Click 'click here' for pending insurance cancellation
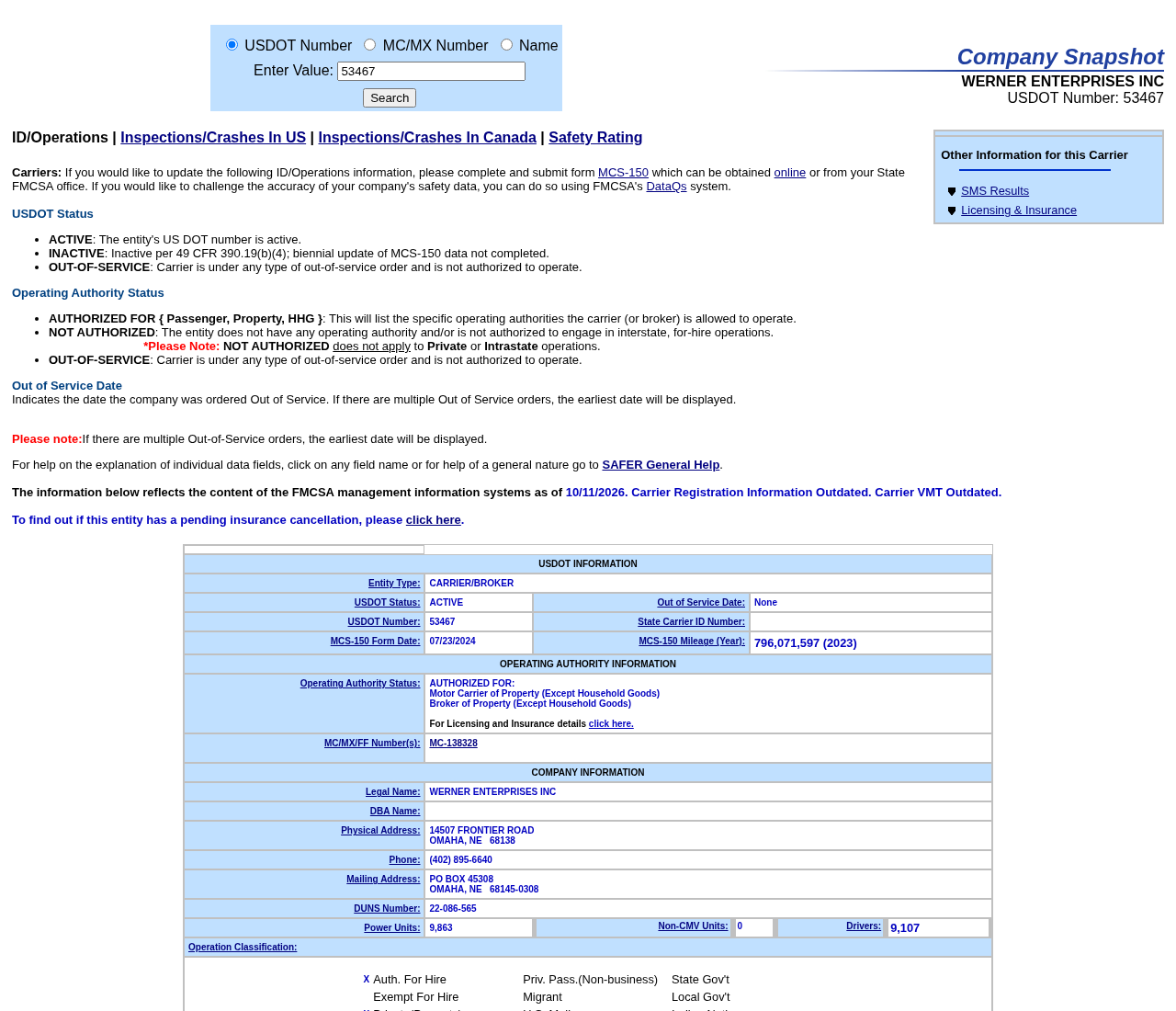The width and height of the screenshot is (1176, 1011). [434, 520]
